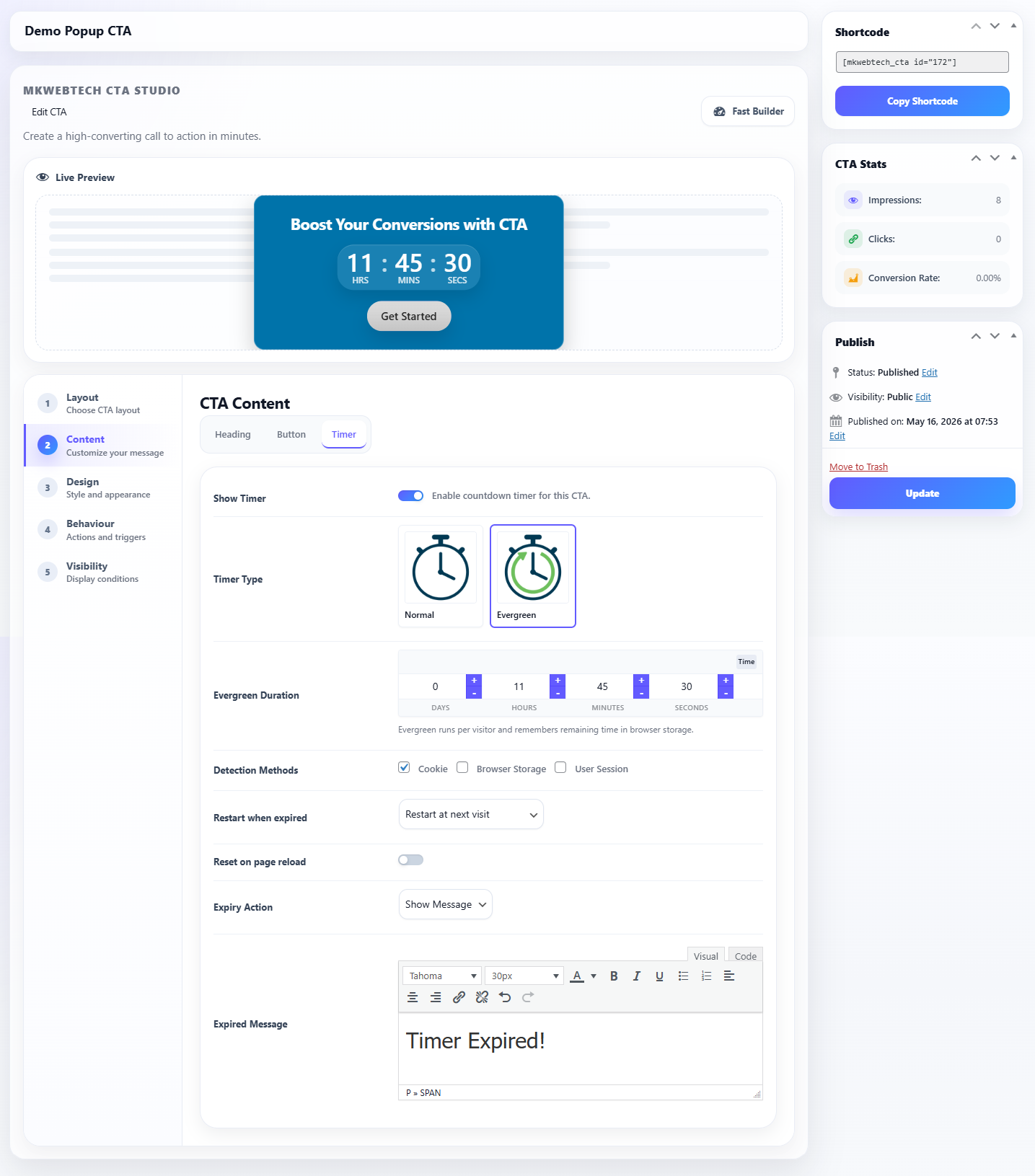Image resolution: width=1035 pixels, height=1176 pixels.
Task: Switch editor to the Code tab
Action: [x=746, y=955]
